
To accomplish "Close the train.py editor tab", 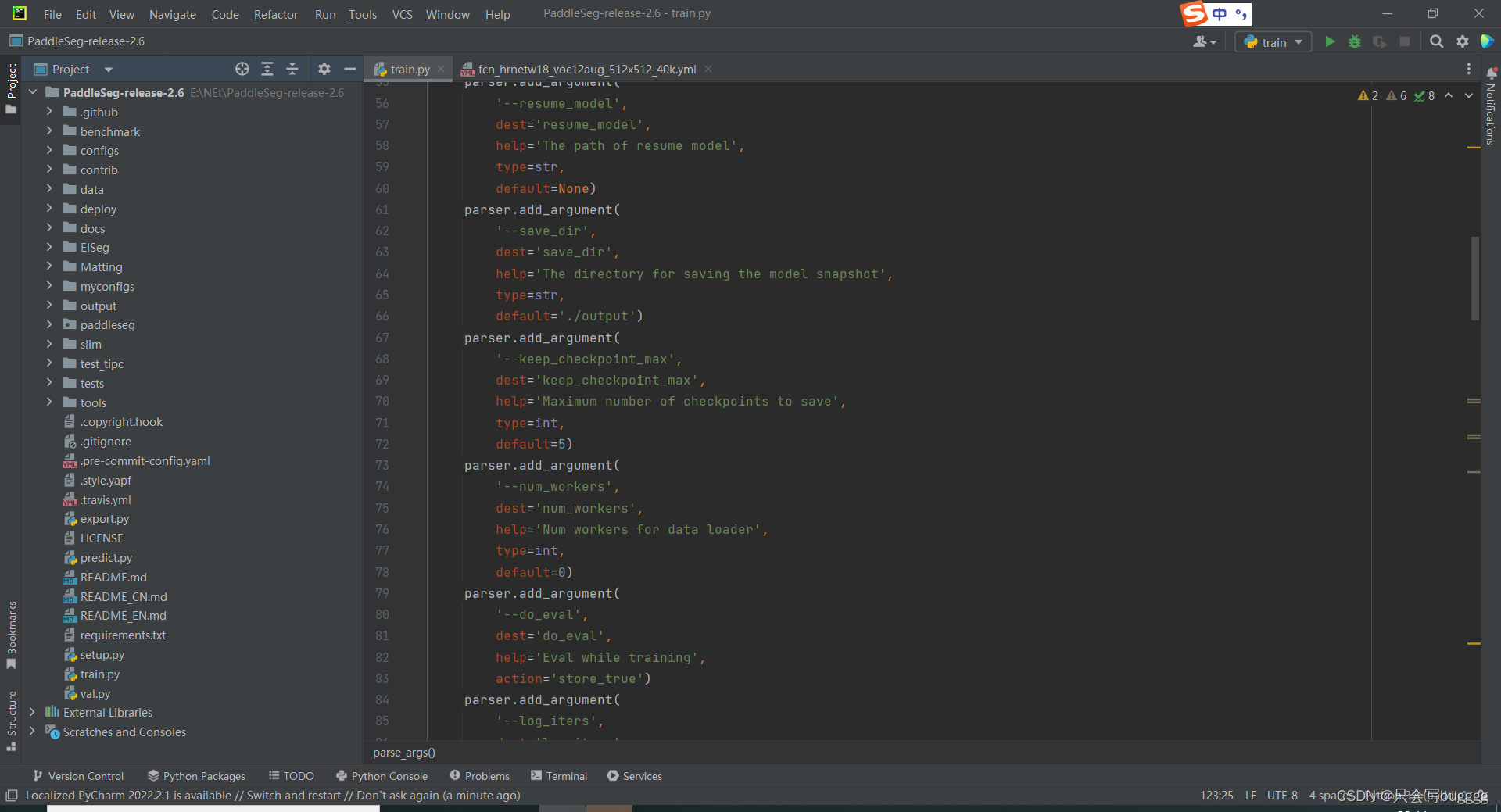I will point(441,69).
